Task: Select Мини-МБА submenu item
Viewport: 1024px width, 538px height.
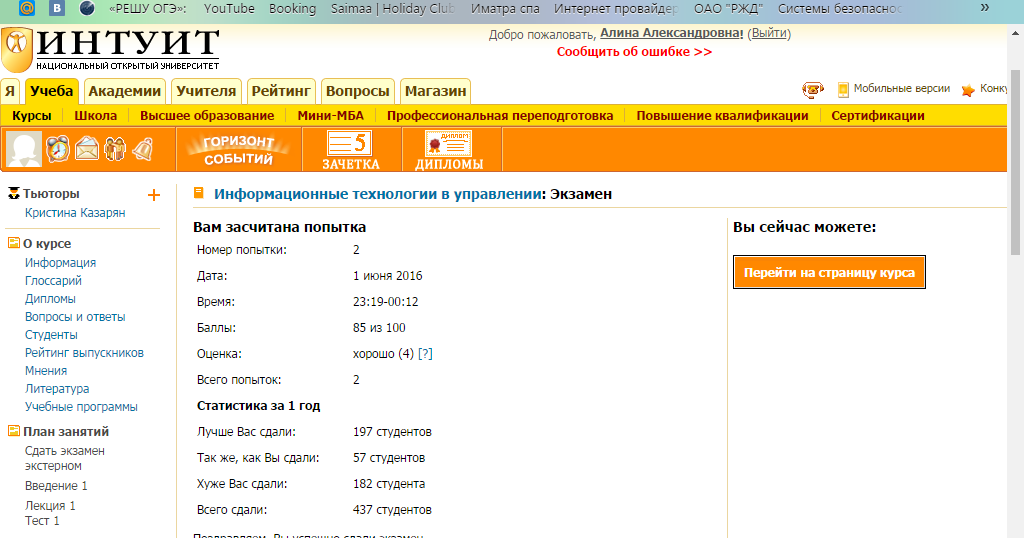Action: coord(330,116)
